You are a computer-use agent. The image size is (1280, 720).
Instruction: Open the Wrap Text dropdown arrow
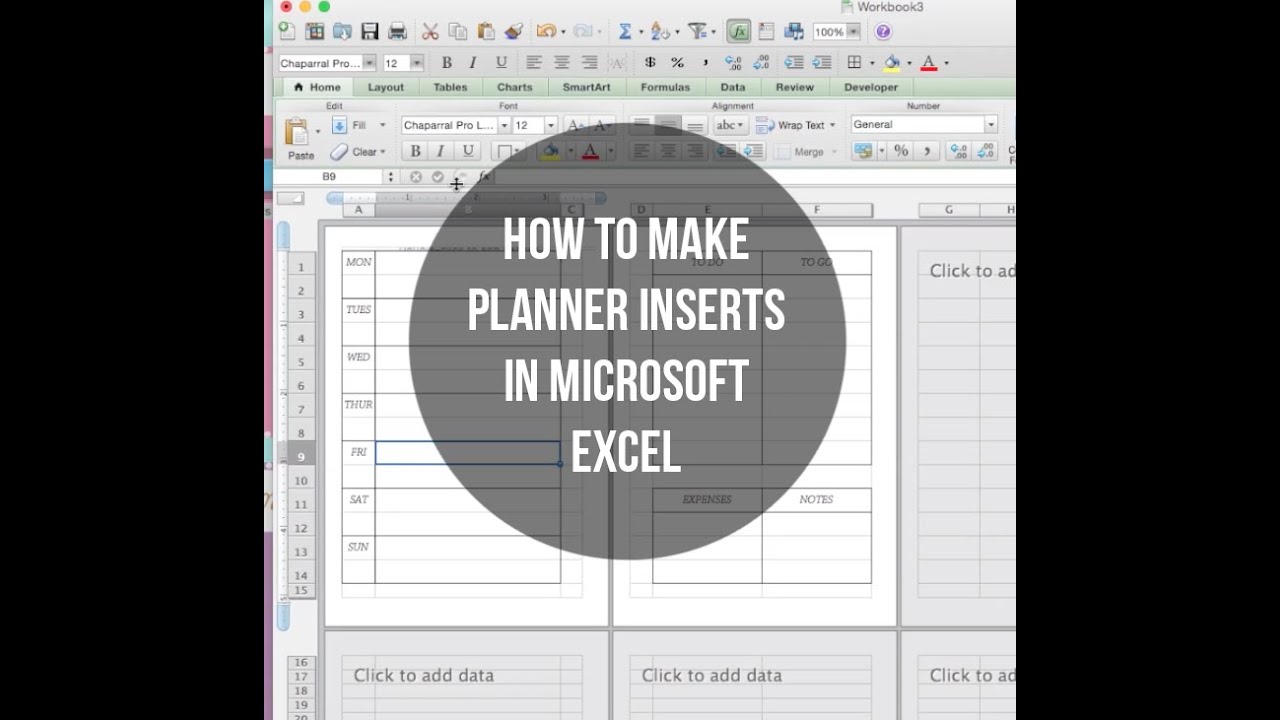[x=832, y=125]
